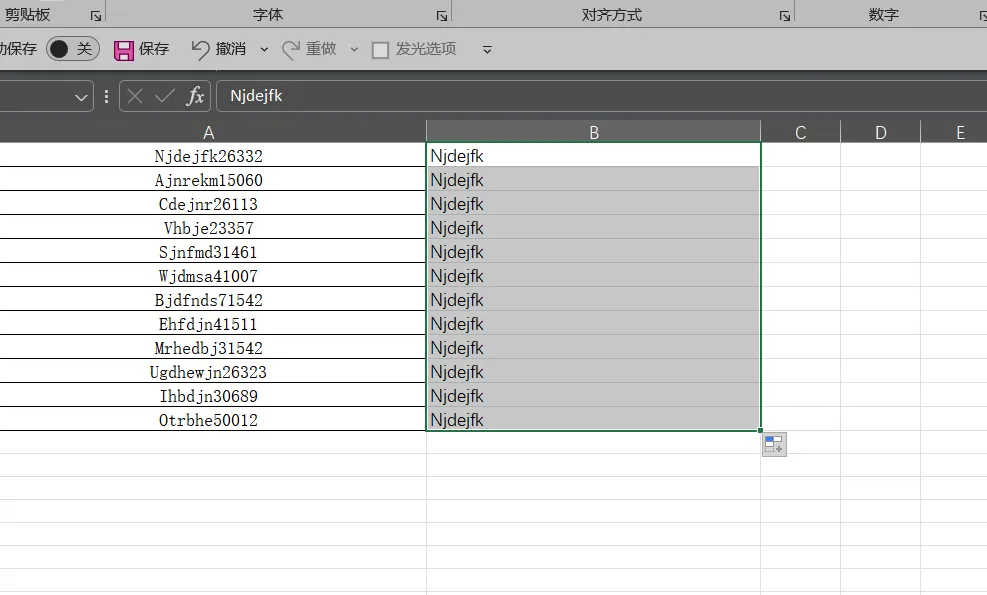Select cell containing Sjnfmd31461
Screen dimensions: 987x595
point(213,251)
